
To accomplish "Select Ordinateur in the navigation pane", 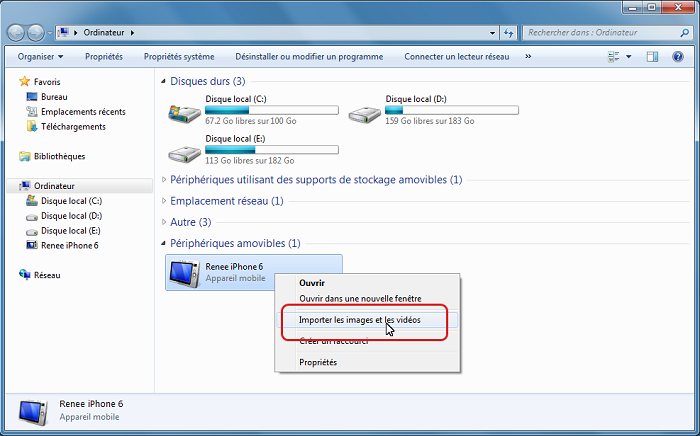I will [x=54, y=186].
